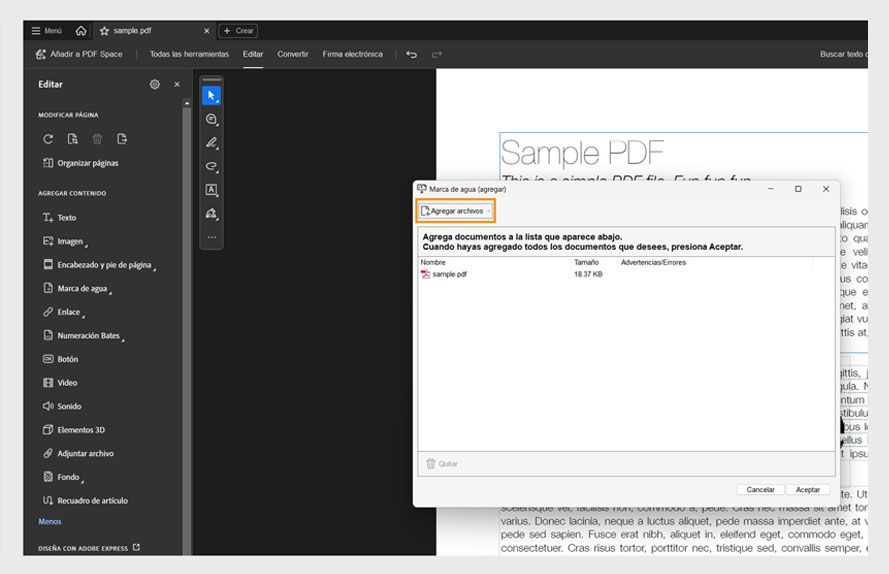Image resolution: width=889 pixels, height=574 pixels.
Task: Open the Firma electrónica tab
Action: click(352, 54)
